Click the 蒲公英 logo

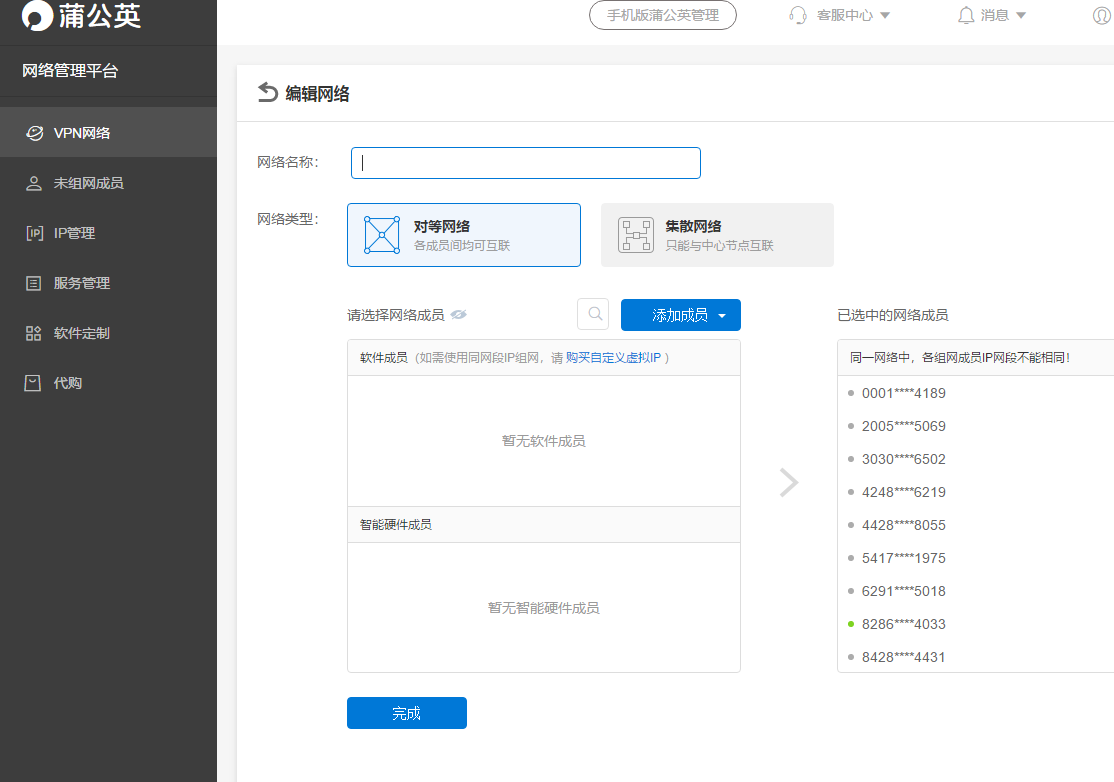coord(82,16)
